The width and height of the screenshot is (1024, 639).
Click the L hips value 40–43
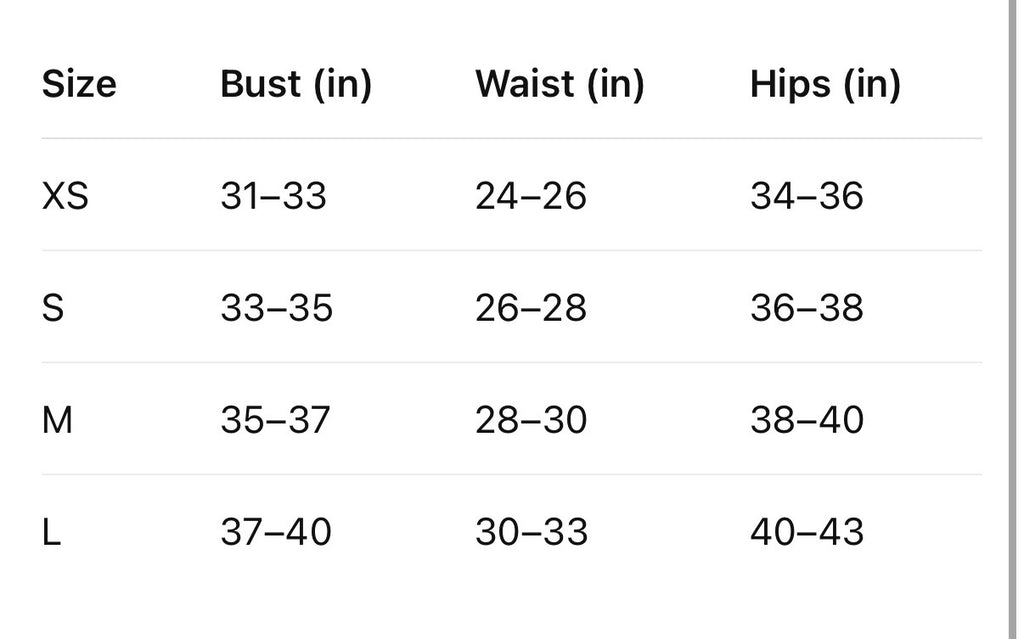click(807, 532)
